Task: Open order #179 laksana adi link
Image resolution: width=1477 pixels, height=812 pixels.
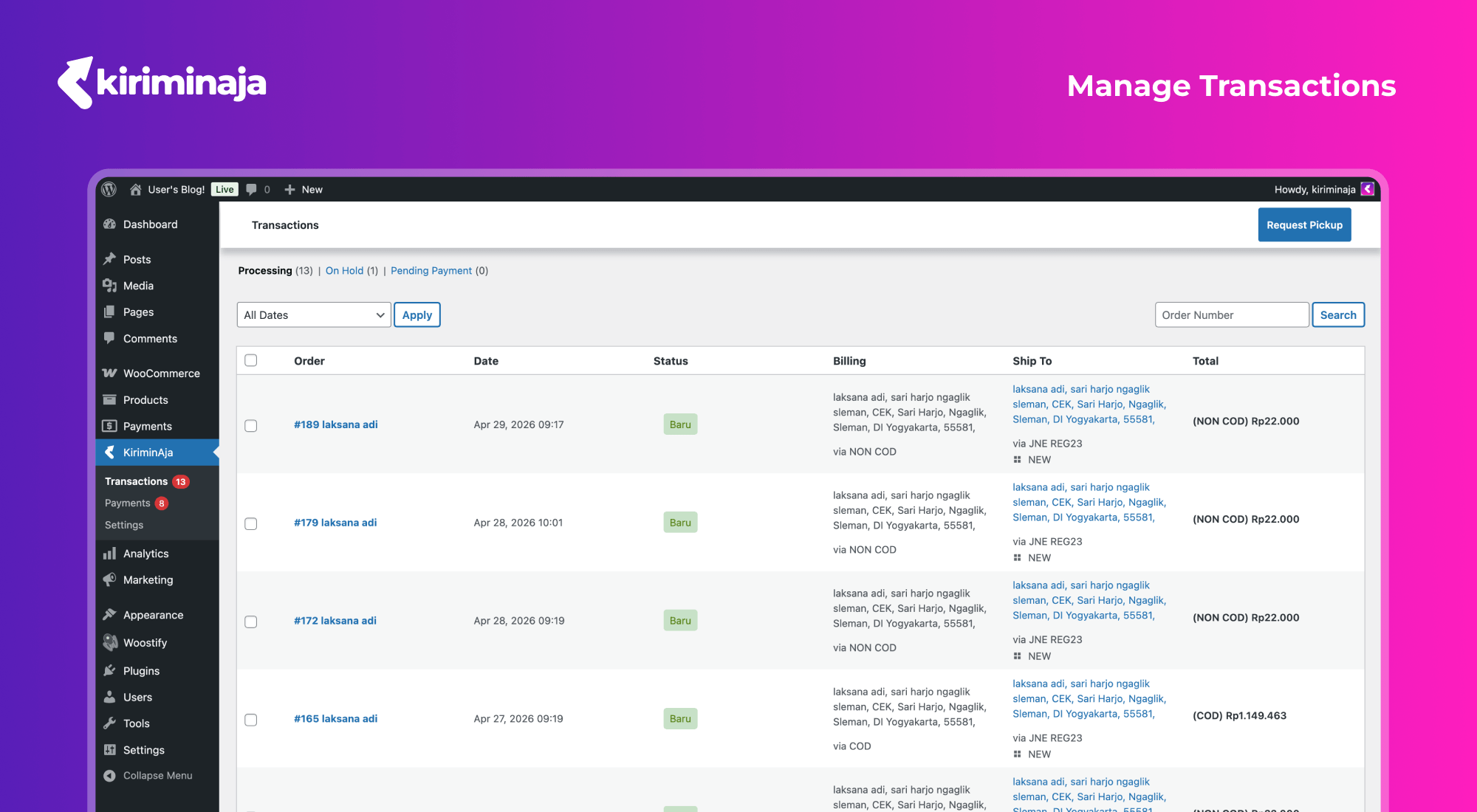Action: (335, 523)
